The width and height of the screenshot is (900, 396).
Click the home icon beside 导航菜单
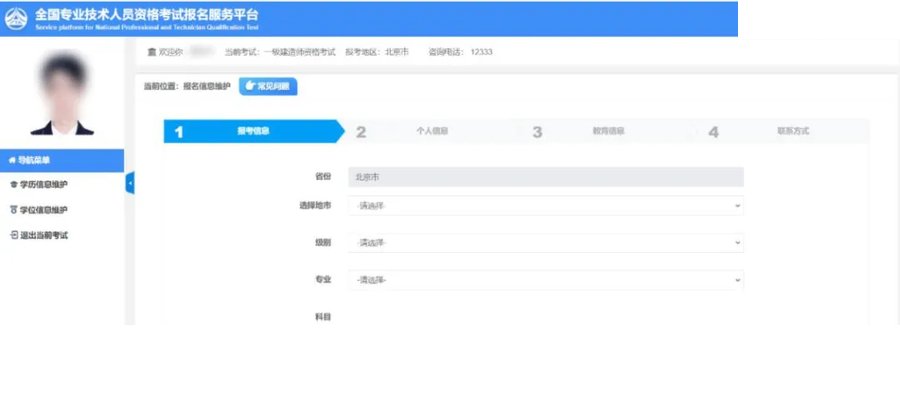pyautogui.click(x=13, y=161)
